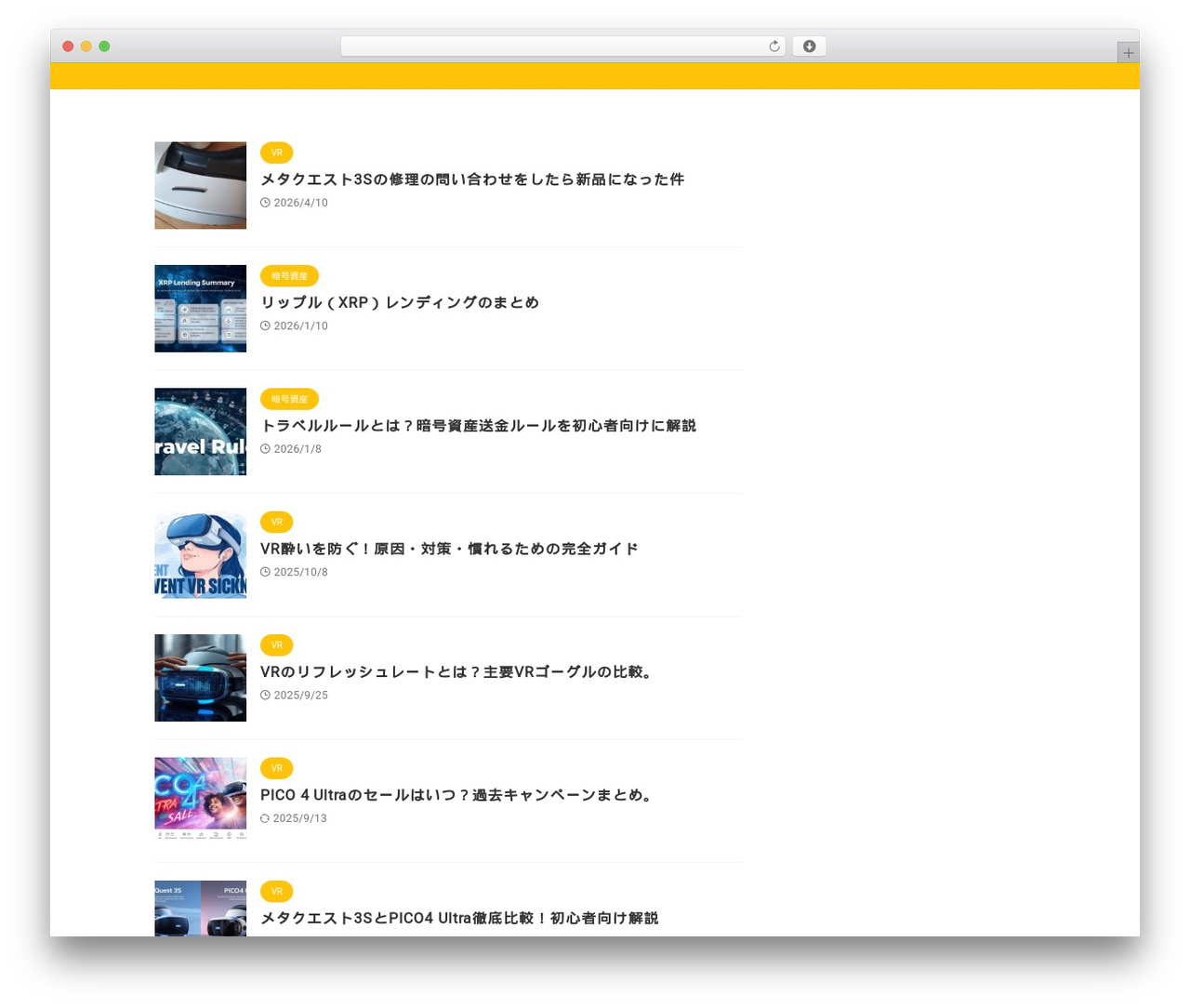Click the XRP Lending Summary thumbnail

pos(201,309)
